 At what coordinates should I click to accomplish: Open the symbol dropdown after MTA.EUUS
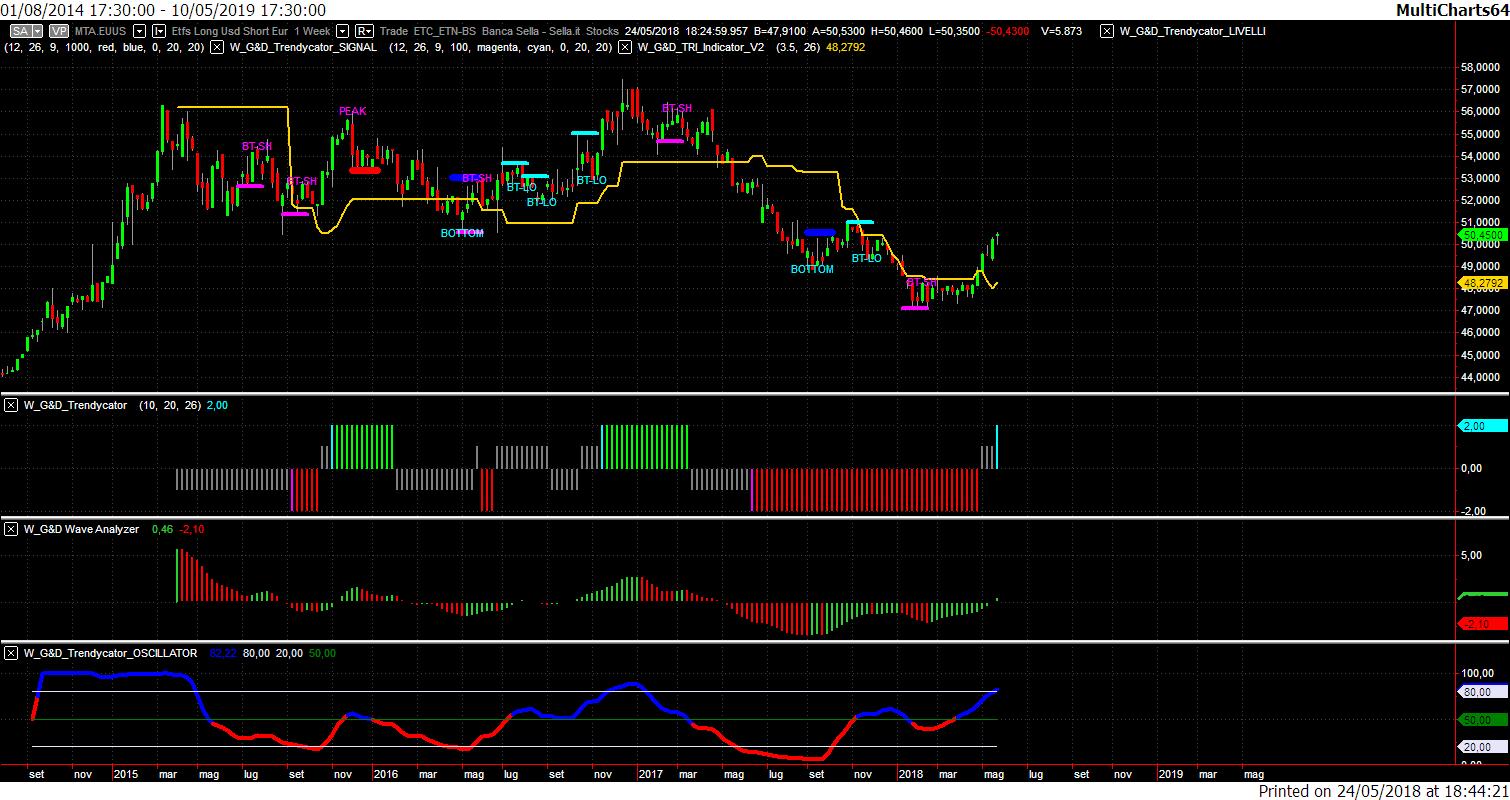[x=140, y=31]
